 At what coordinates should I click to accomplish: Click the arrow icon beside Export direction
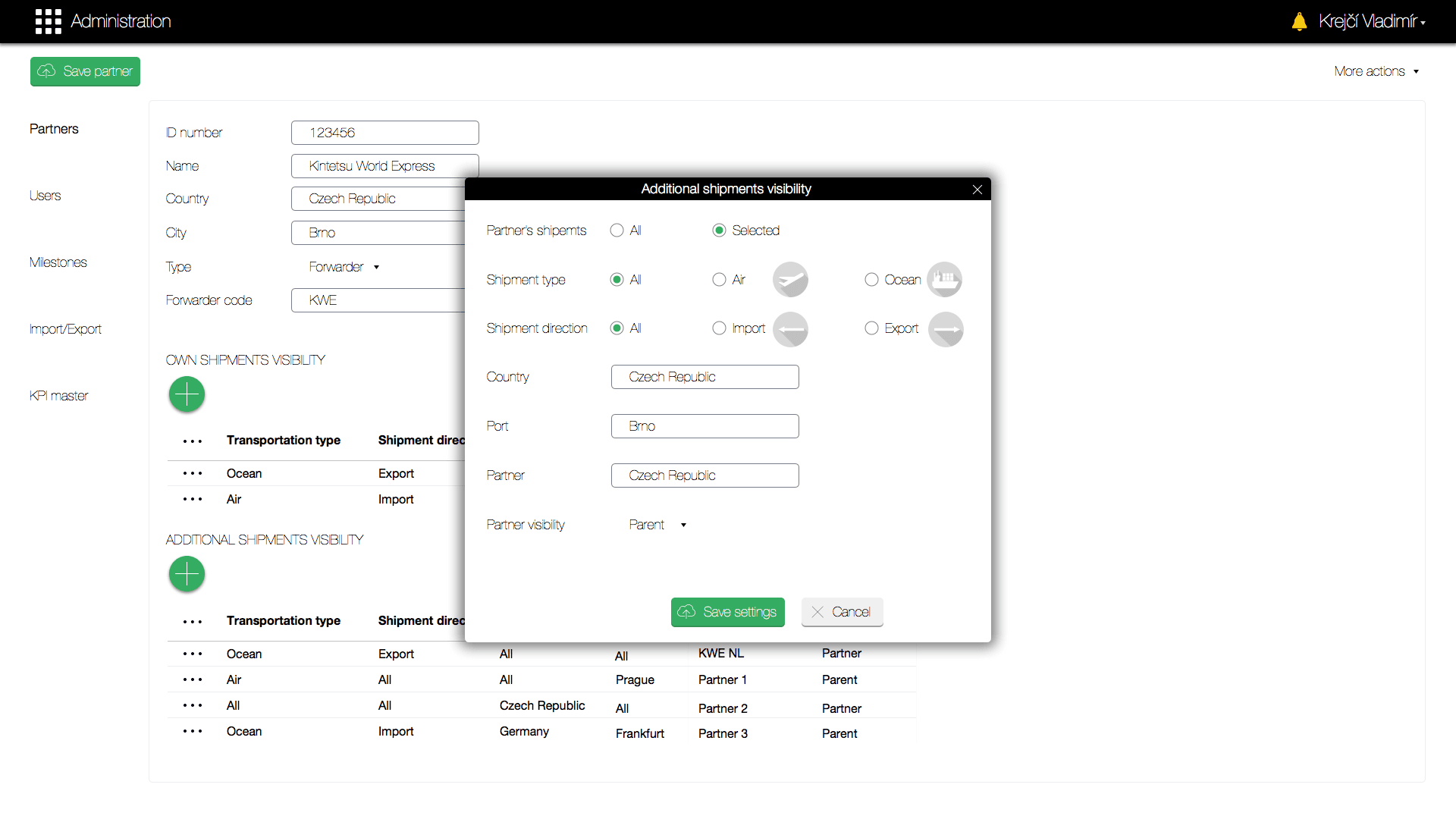(x=945, y=329)
